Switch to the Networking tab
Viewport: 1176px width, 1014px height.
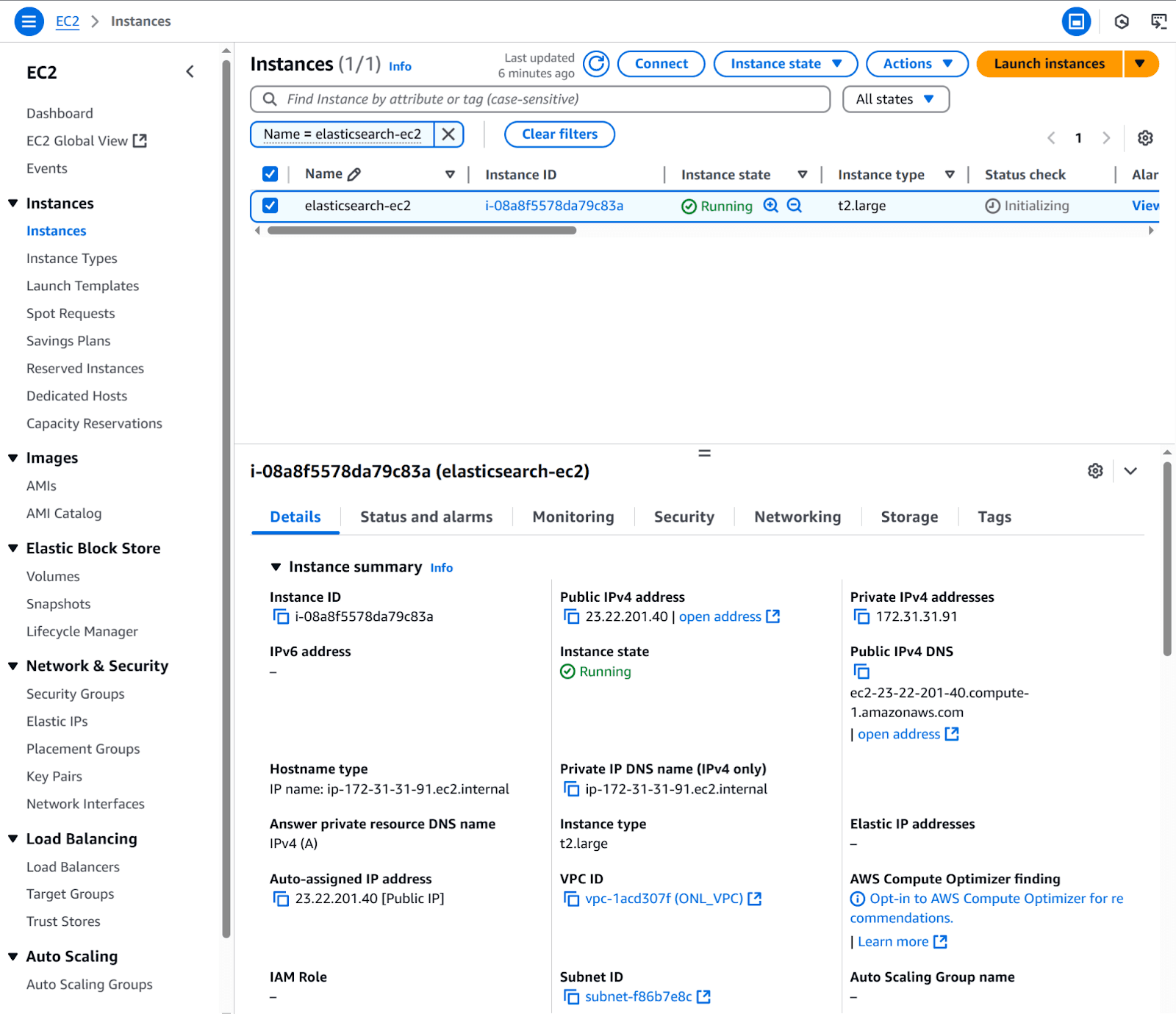coord(797,517)
